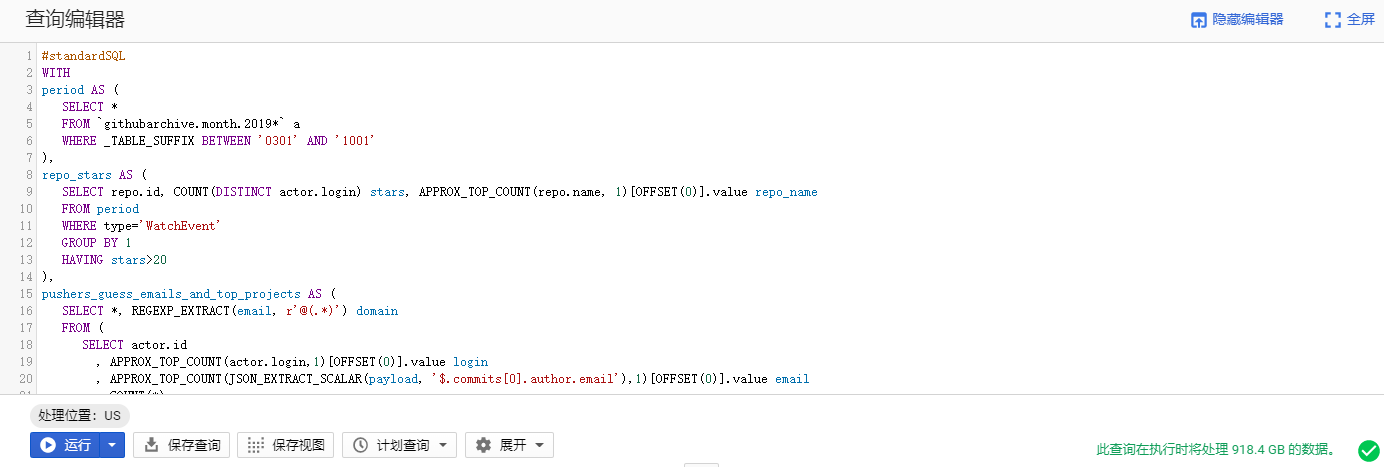Click 'SELECT actor.id' on line 18

pyautogui.click(x=135, y=345)
